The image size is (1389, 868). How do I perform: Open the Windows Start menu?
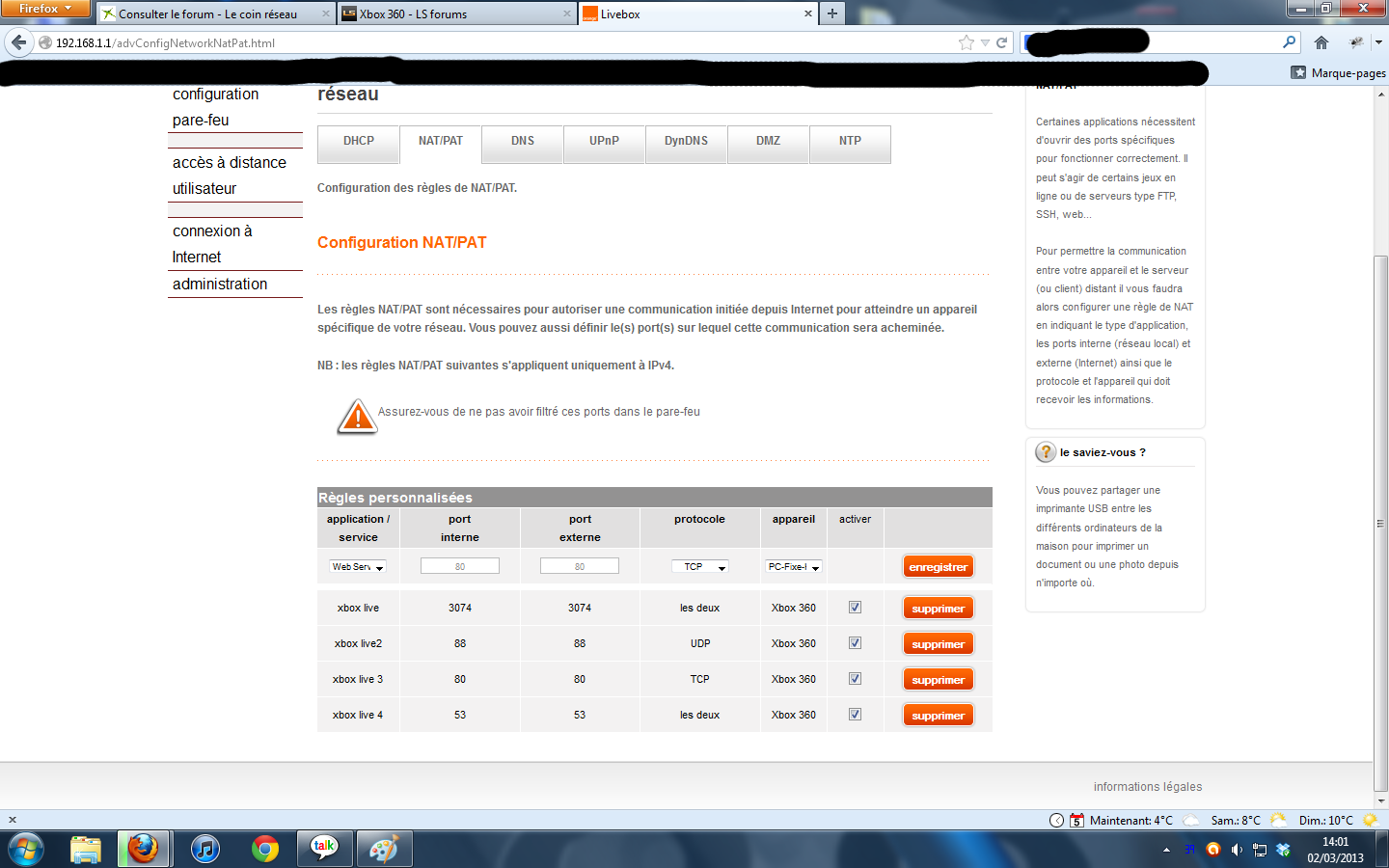pyautogui.click(x=25, y=850)
